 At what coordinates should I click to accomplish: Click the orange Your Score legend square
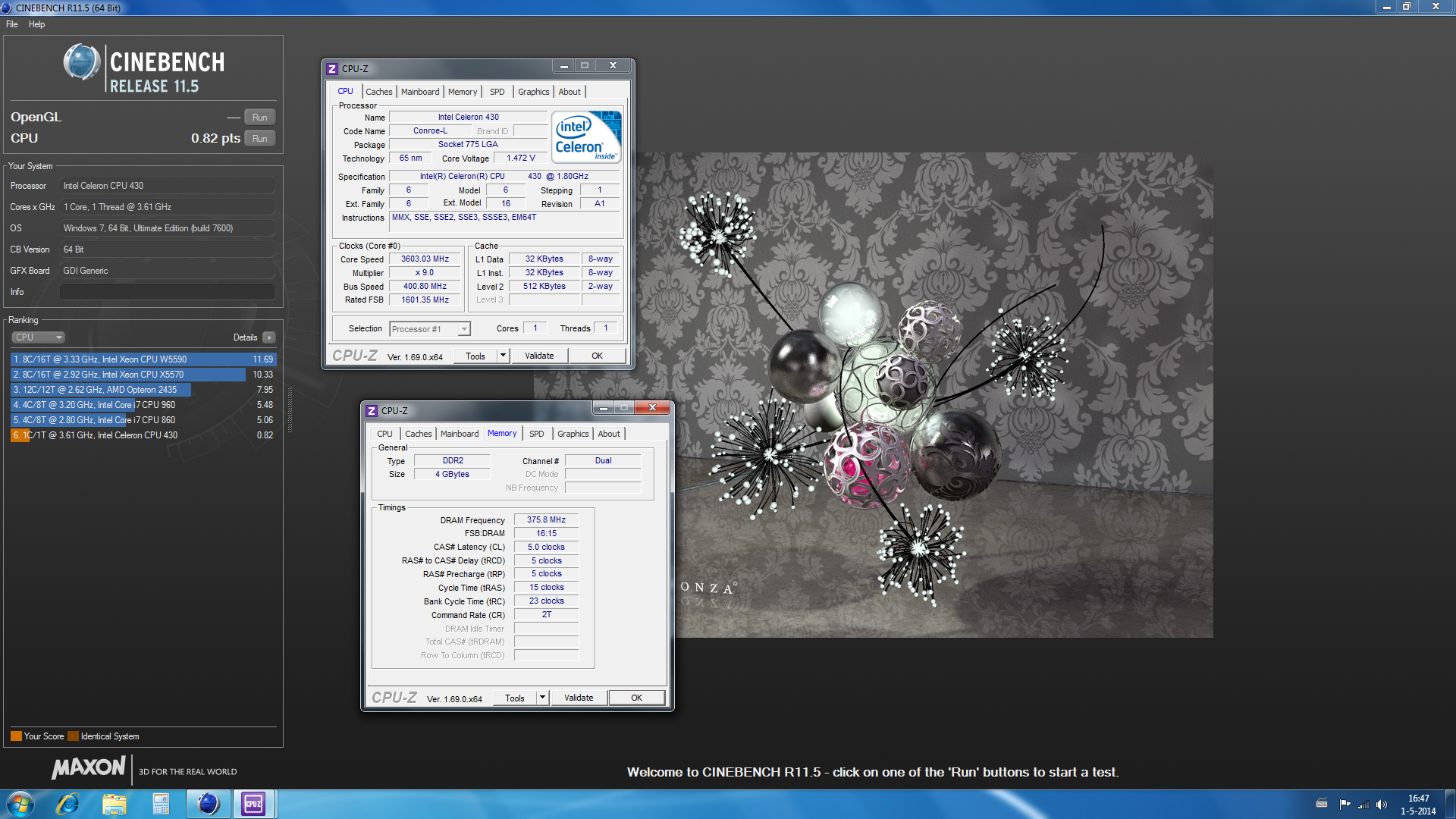pos(16,736)
